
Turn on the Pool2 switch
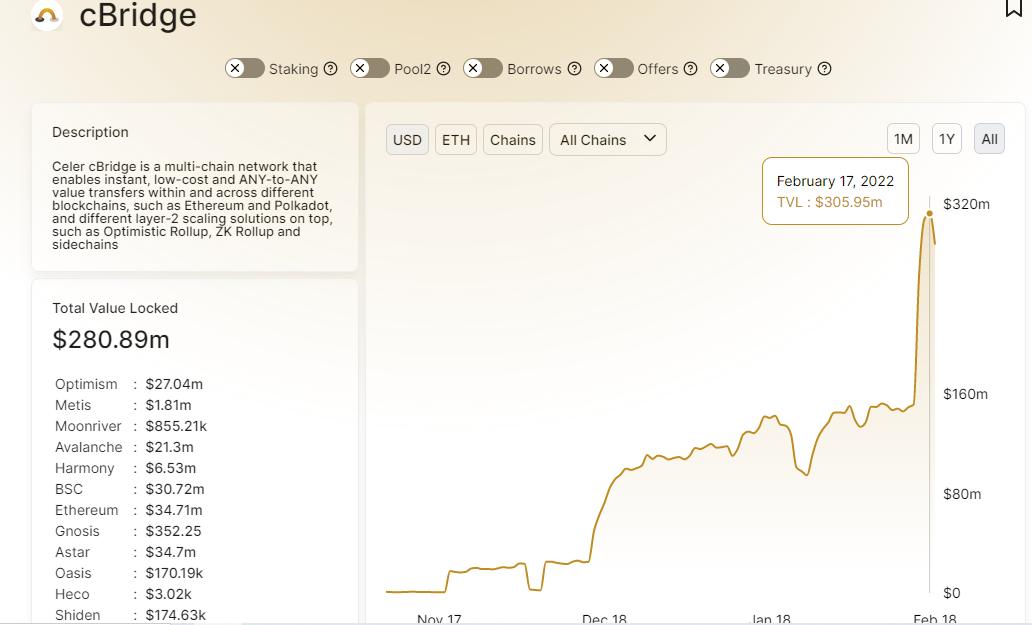[x=369, y=68]
